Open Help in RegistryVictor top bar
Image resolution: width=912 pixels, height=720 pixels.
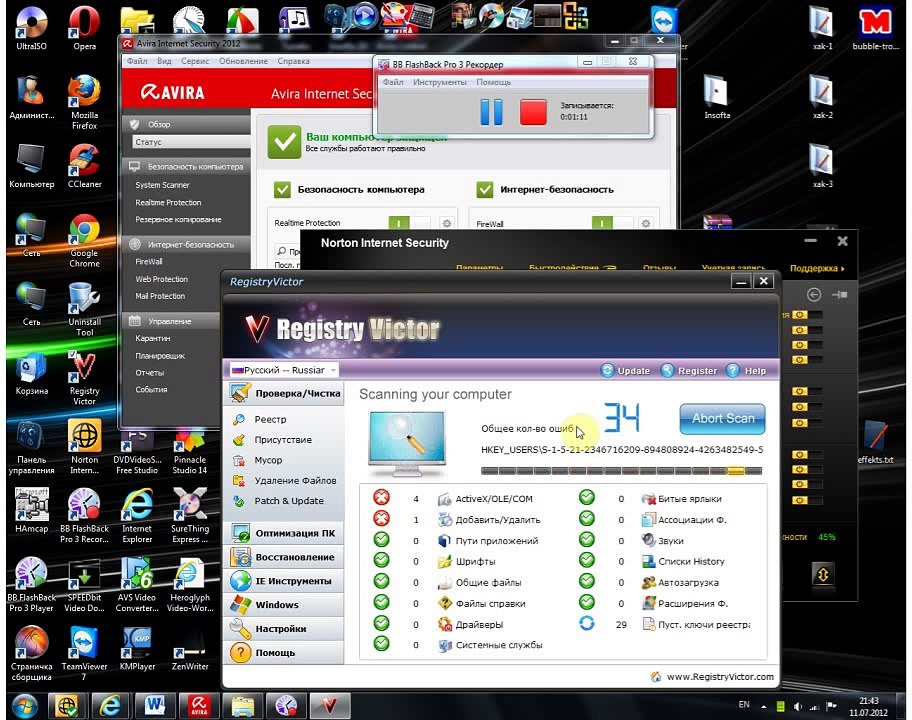tap(746, 370)
